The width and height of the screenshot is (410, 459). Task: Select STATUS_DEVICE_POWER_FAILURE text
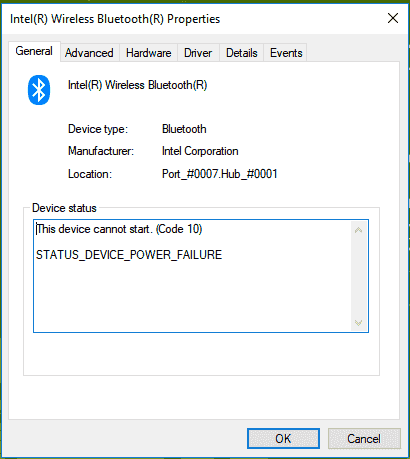click(129, 255)
